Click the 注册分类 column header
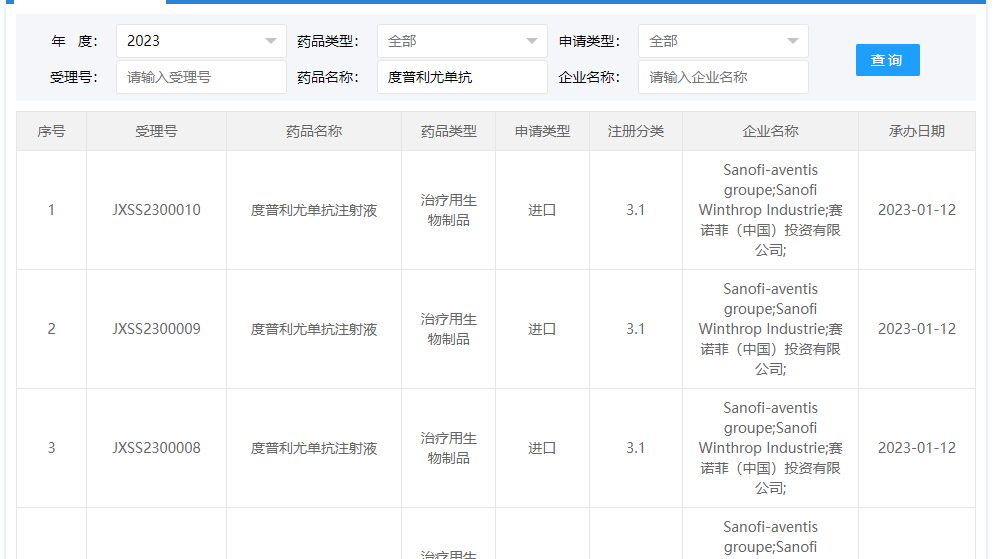Image resolution: width=995 pixels, height=559 pixels. (x=635, y=131)
